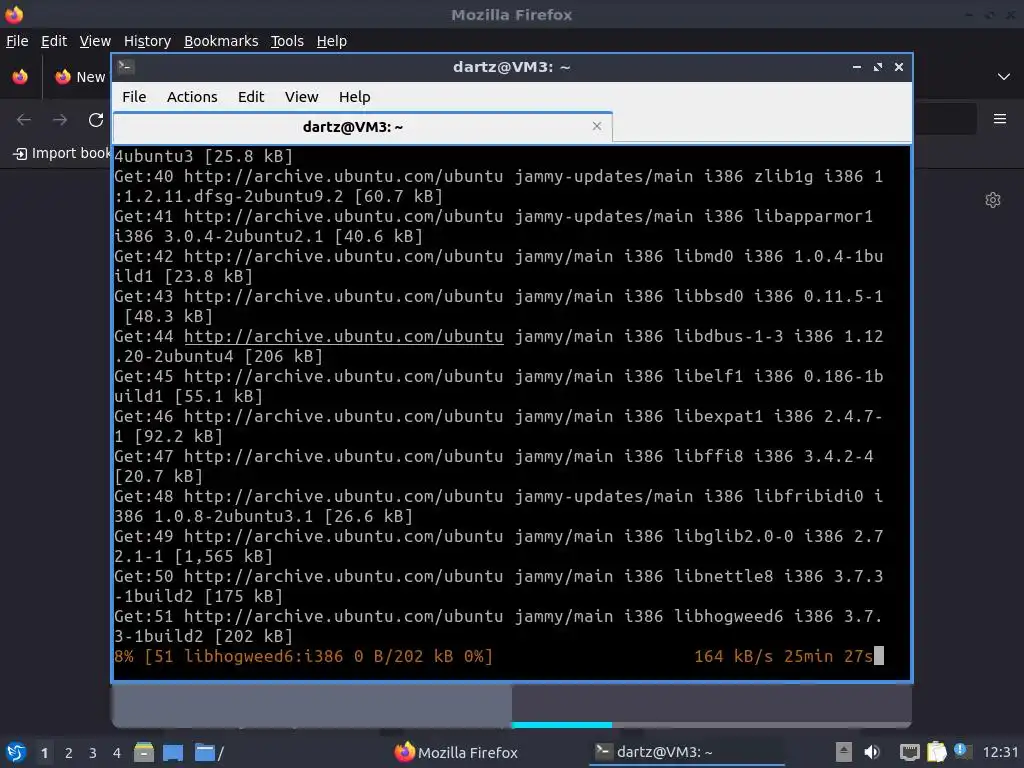Open network connection tray icon

(x=909, y=752)
